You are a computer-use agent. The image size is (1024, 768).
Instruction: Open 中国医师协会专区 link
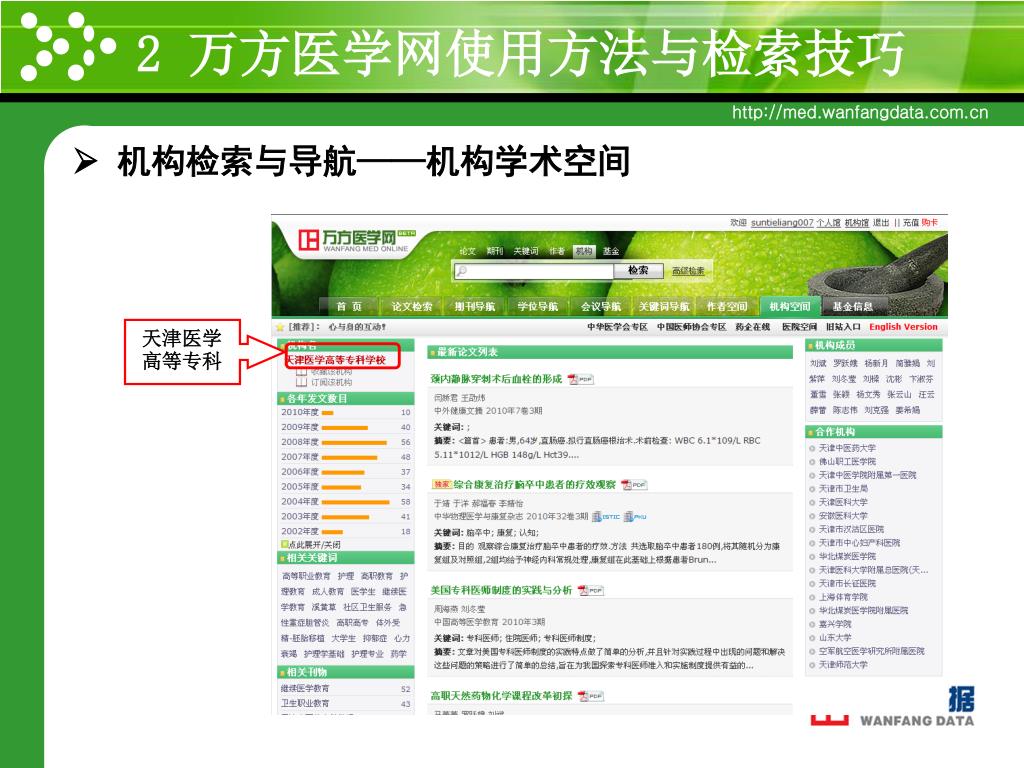[692, 327]
